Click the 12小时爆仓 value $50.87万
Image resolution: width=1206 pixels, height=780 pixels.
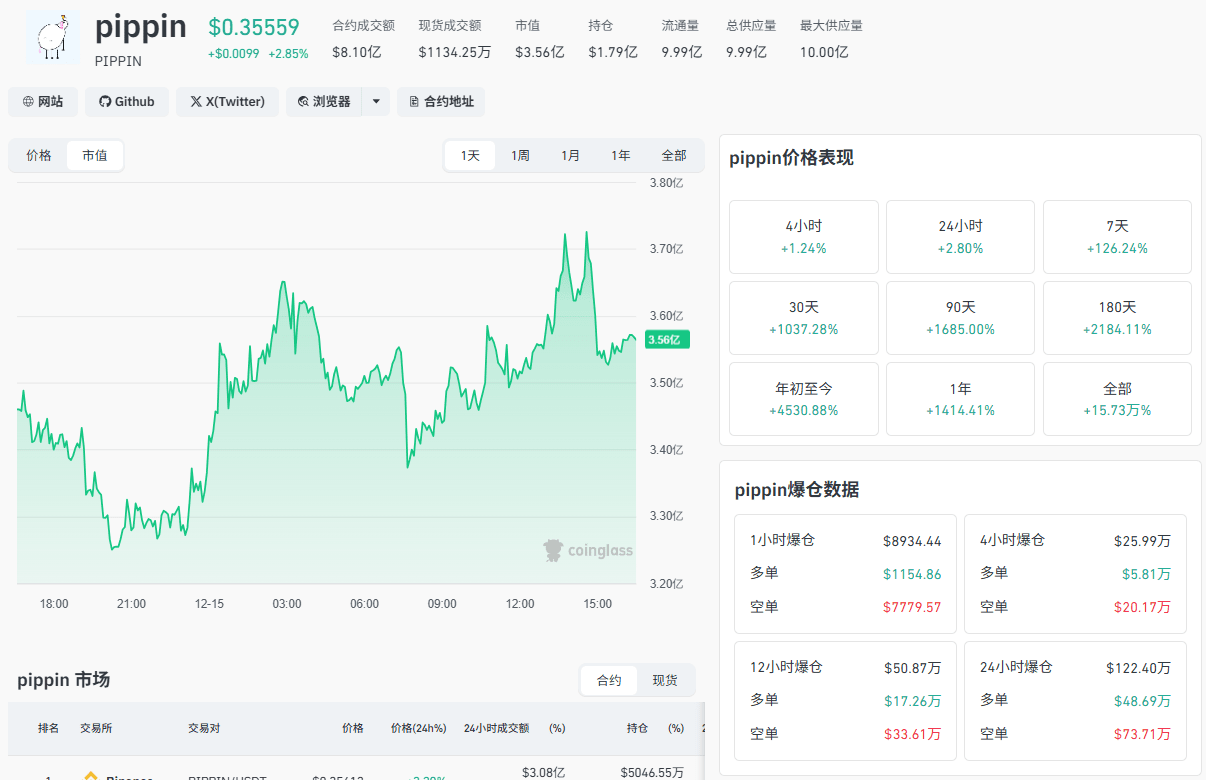912,667
